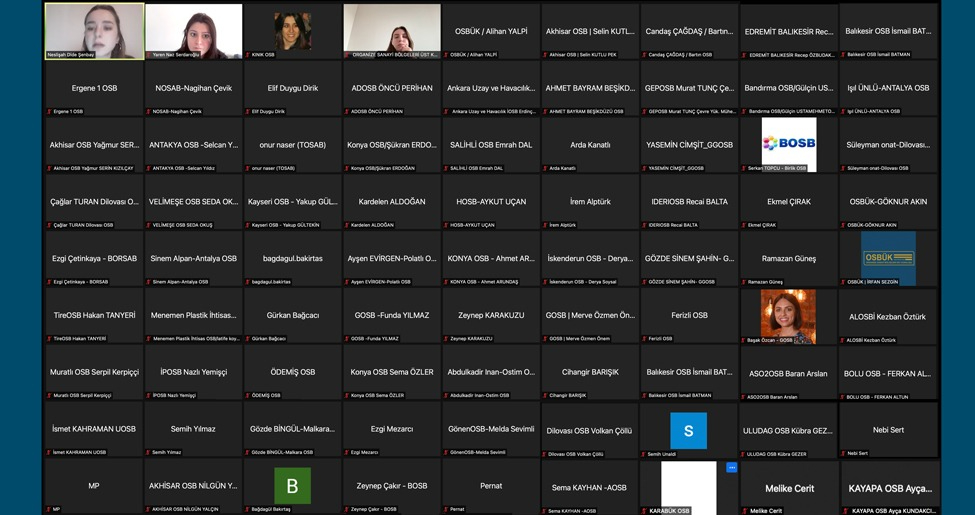Viewport: 975px width, 515px height.
Task: Select the Bandırma OSB/Gülçin tile
Action: coord(789,88)
